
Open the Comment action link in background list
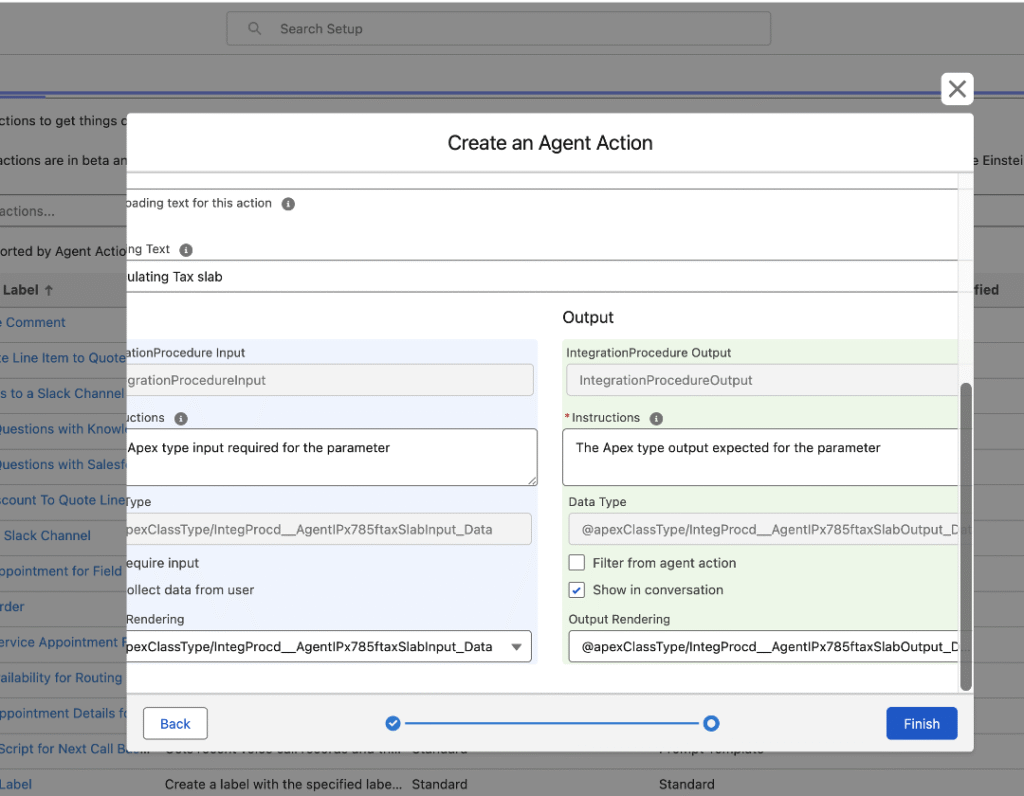pyautogui.click(x=33, y=323)
